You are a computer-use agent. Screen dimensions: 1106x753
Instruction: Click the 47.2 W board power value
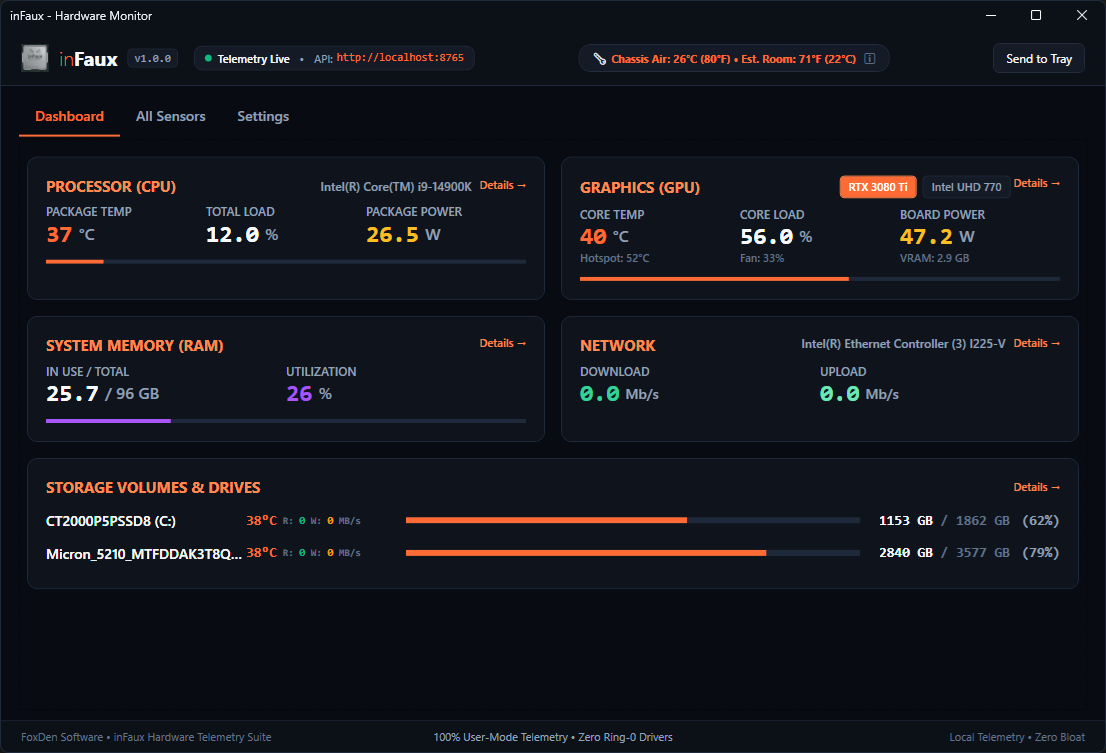(937, 237)
